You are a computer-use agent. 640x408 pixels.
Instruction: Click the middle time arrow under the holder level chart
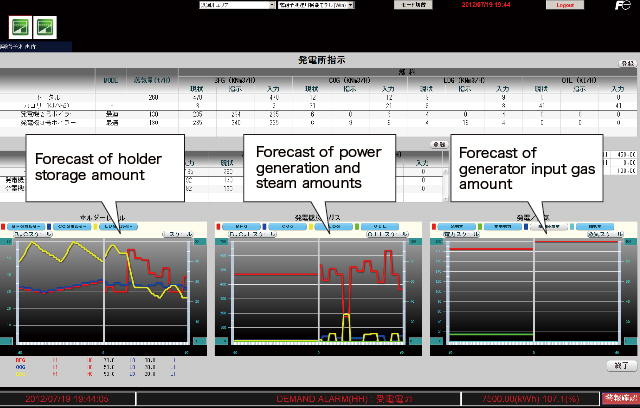click(103, 352)
